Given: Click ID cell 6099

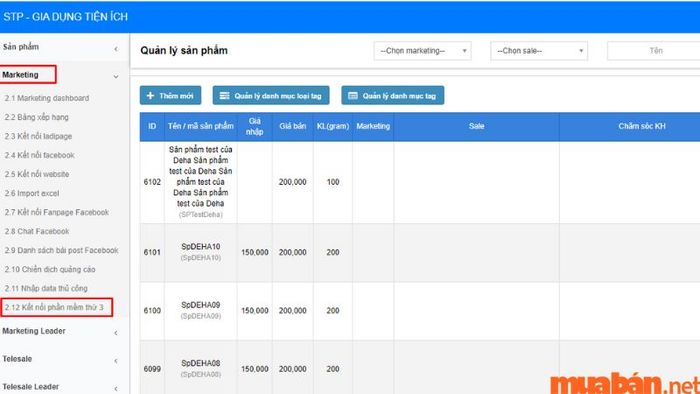Looking at the screenshot, I should (152, 369).
